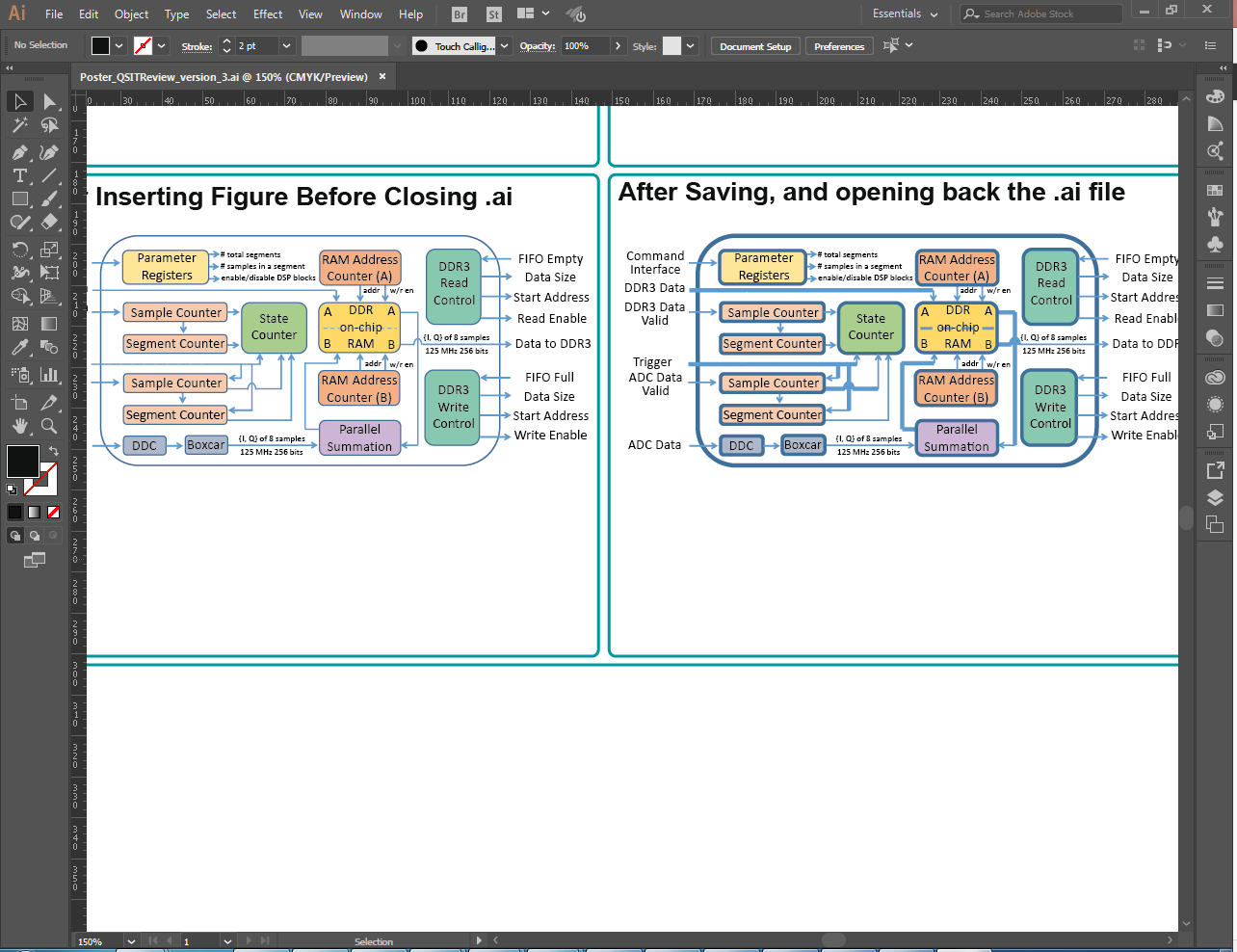Click the Preferences button
This screenshot has width=1237, height=952.
(839, 46)
